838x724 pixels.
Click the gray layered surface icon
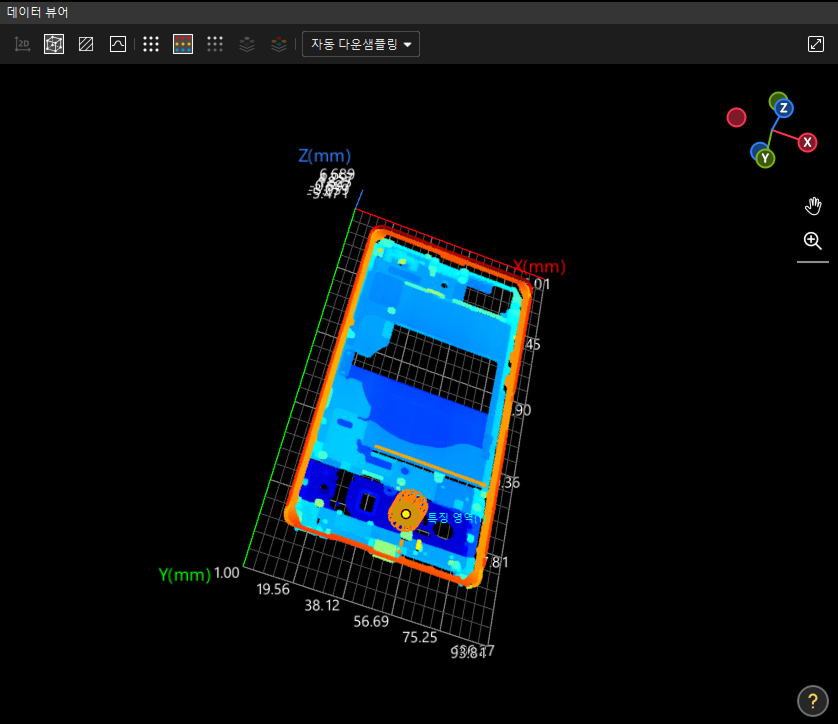tap(246, 44)
